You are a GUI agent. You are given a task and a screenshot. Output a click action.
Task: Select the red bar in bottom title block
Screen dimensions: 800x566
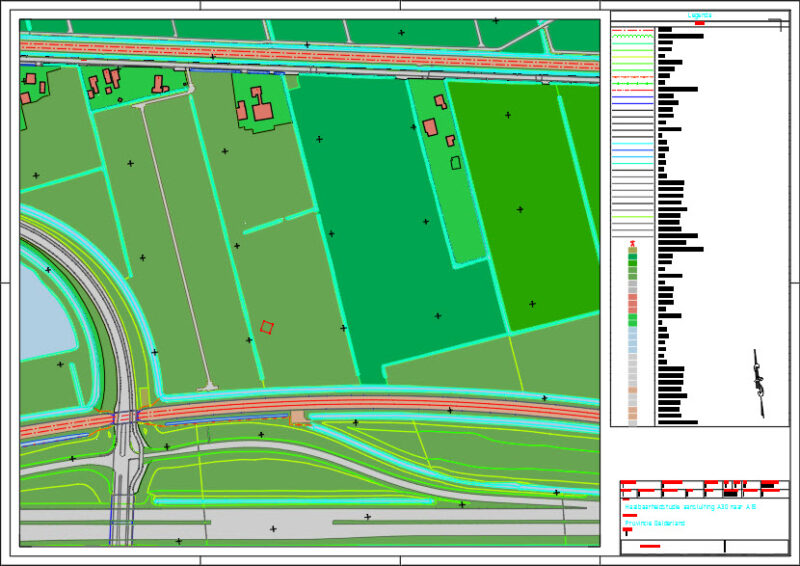click(650, 546)
